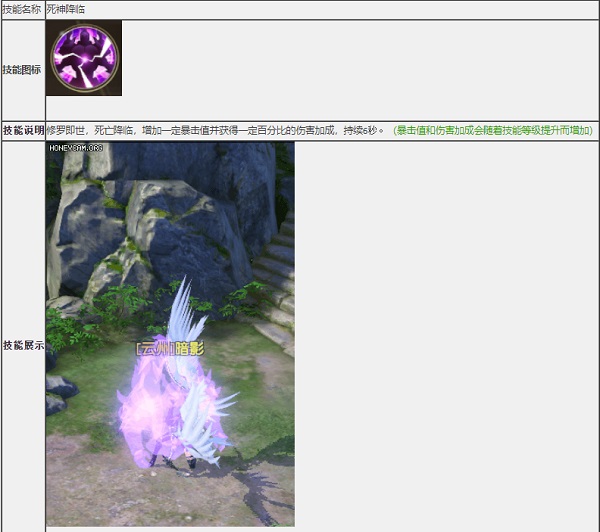Click the description text starting 修罗即世
The height and width of the screenshot is (532, 600).
pos(215,131)
